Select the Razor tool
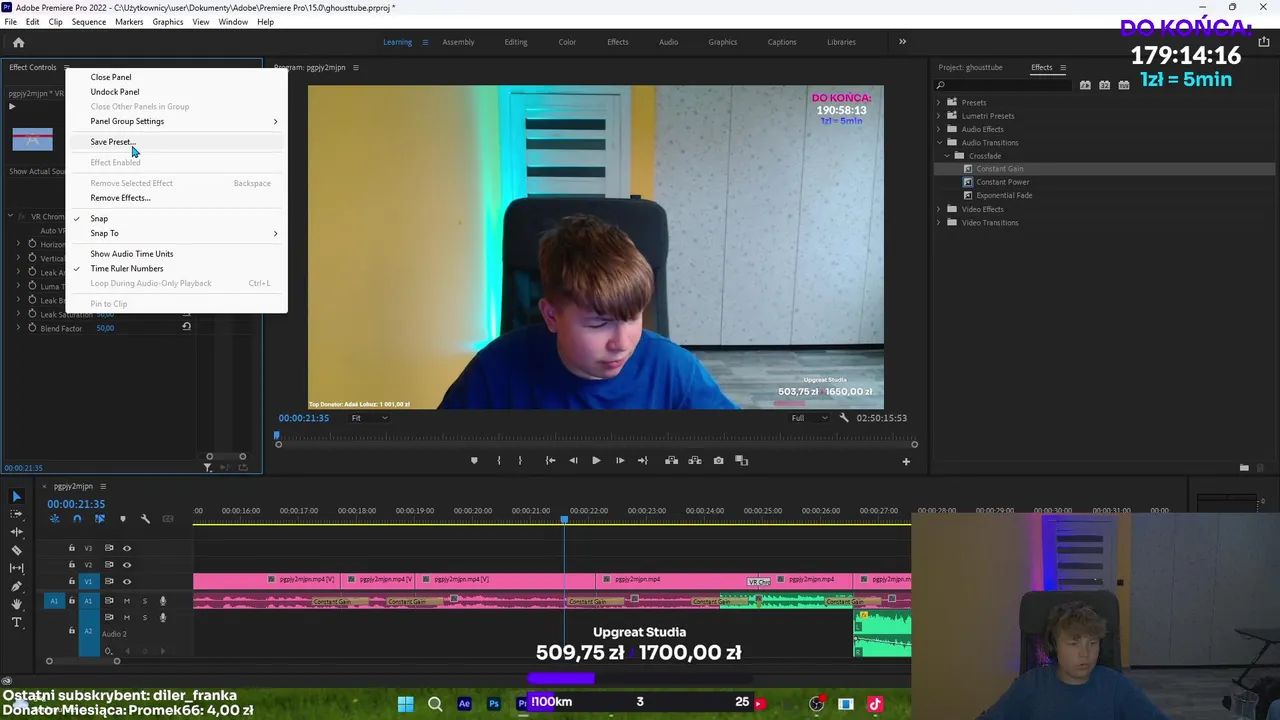 coord(16,550)
